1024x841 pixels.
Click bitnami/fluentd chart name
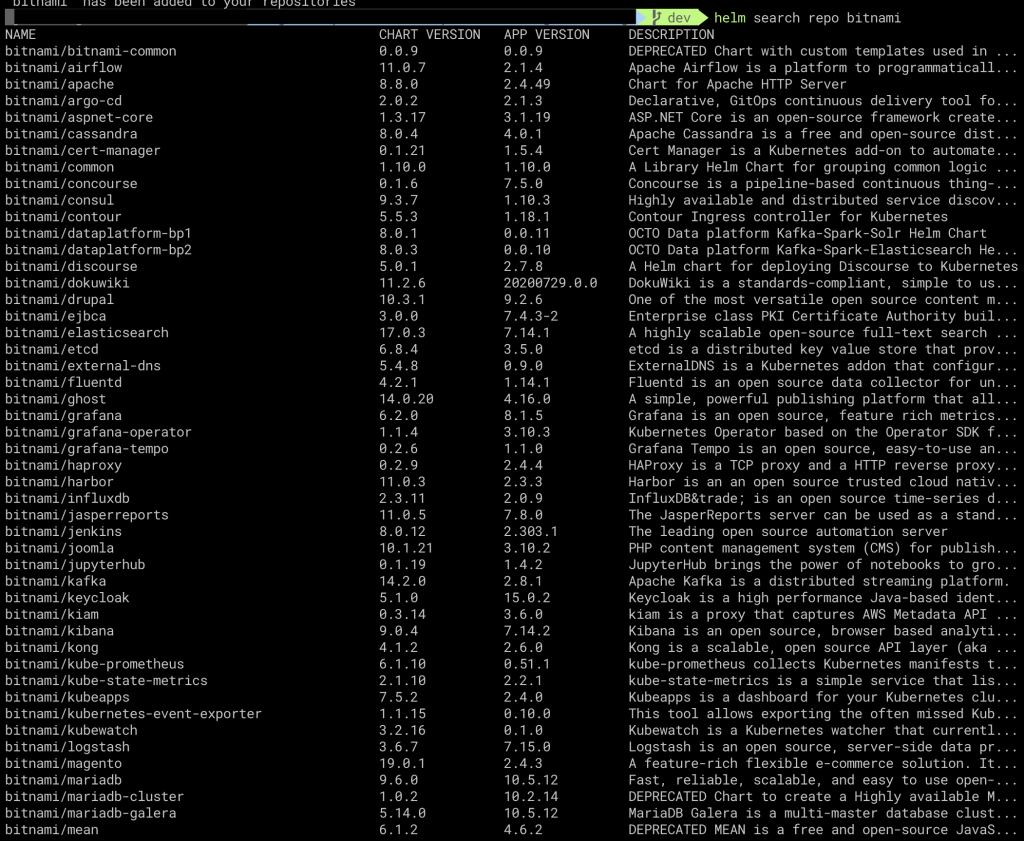pos(63,383)
